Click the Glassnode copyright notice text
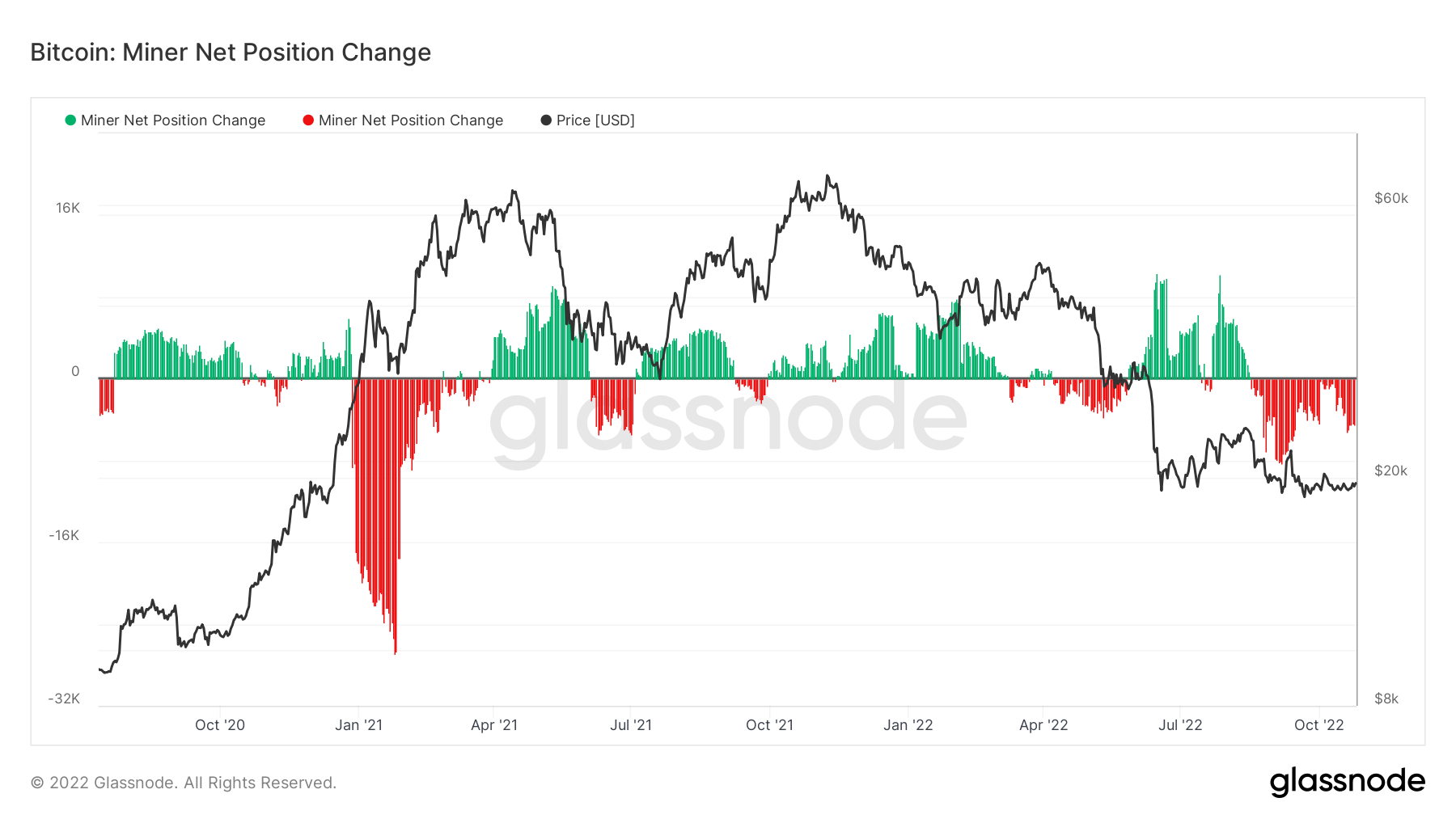This screenshot has width=1456, height=819. coord(184,783)
